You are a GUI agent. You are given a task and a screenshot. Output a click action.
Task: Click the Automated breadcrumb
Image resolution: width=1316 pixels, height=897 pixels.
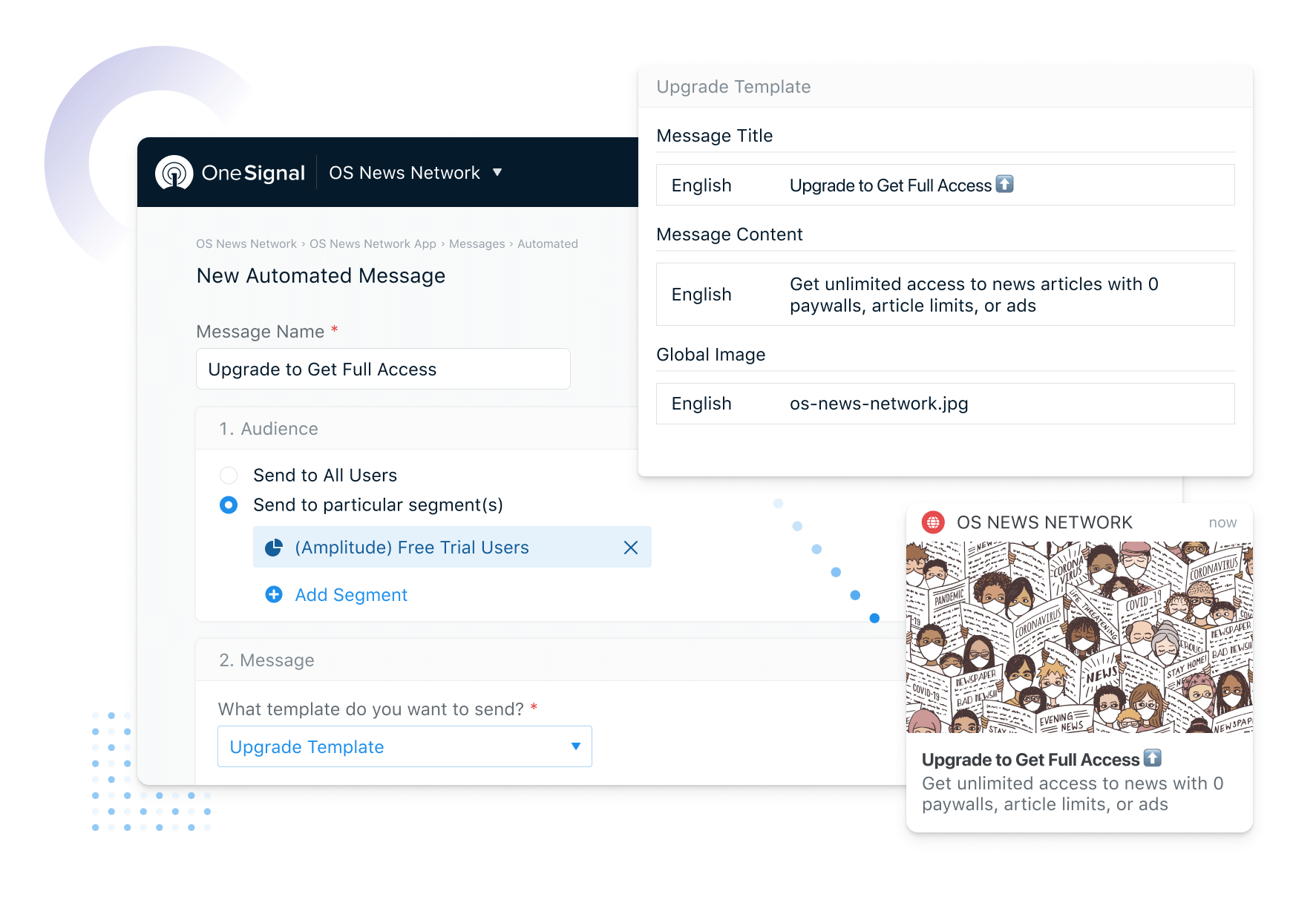pos(547,243)
